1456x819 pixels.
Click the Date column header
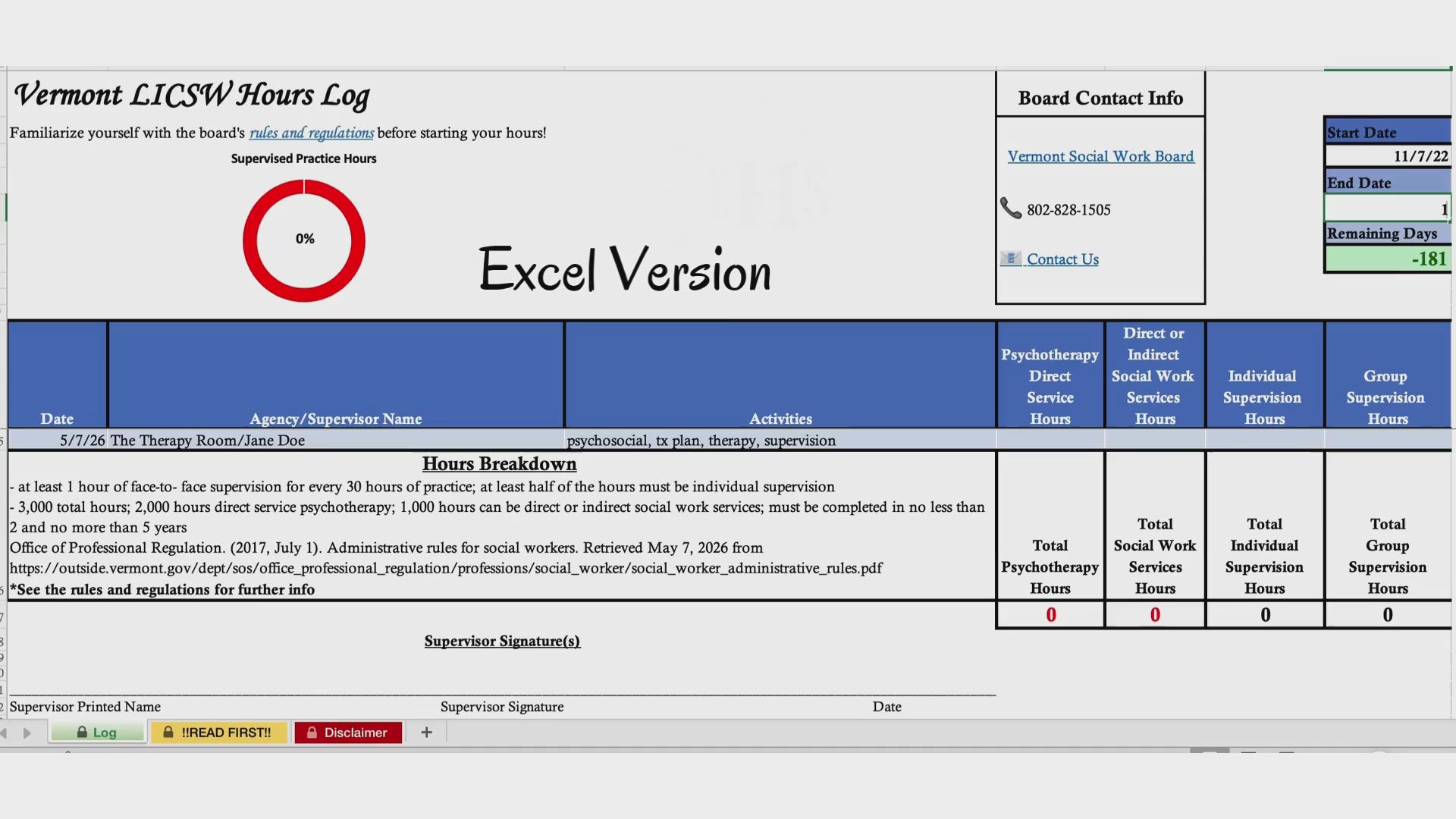(x=58, y=375)
